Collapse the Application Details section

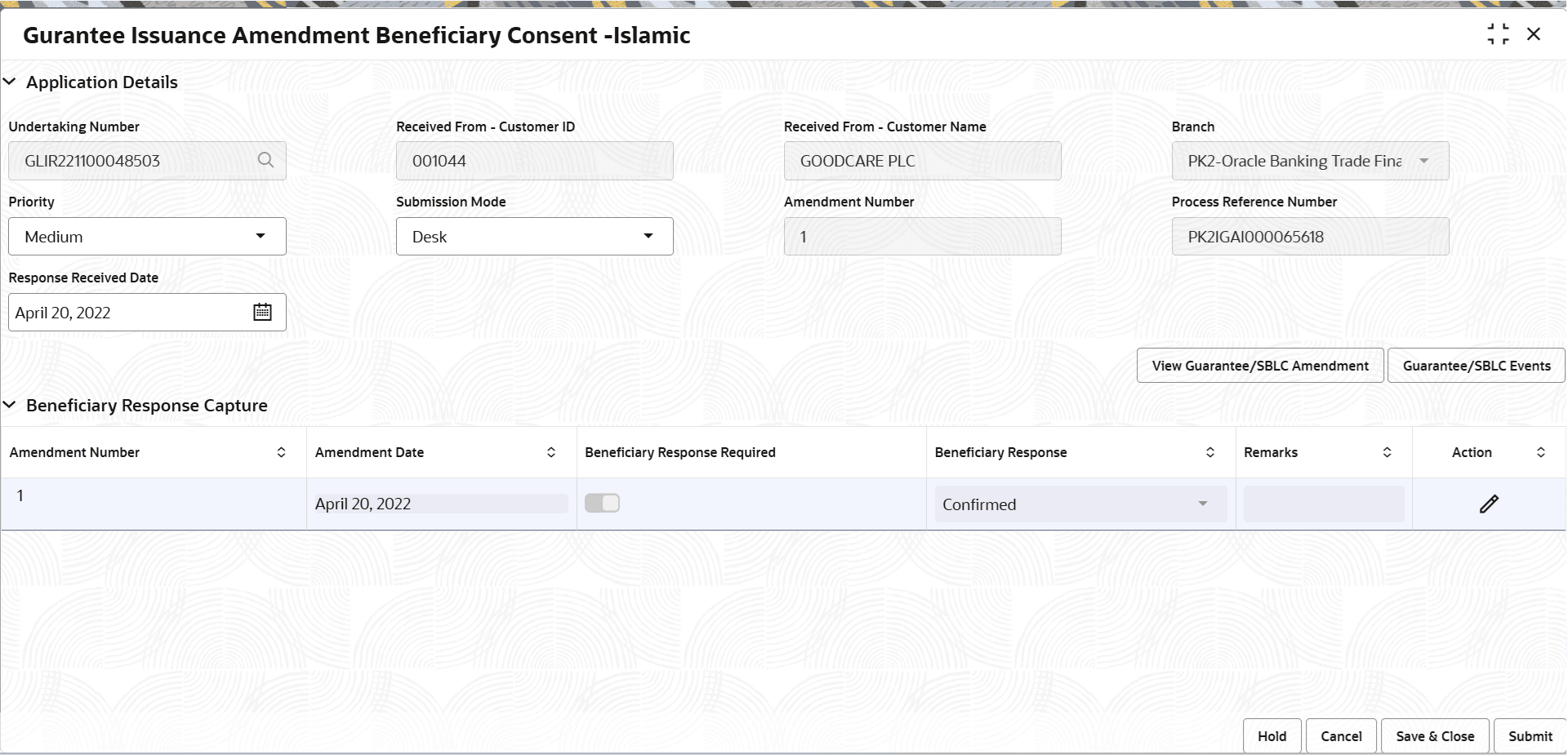tap(10, 82)
